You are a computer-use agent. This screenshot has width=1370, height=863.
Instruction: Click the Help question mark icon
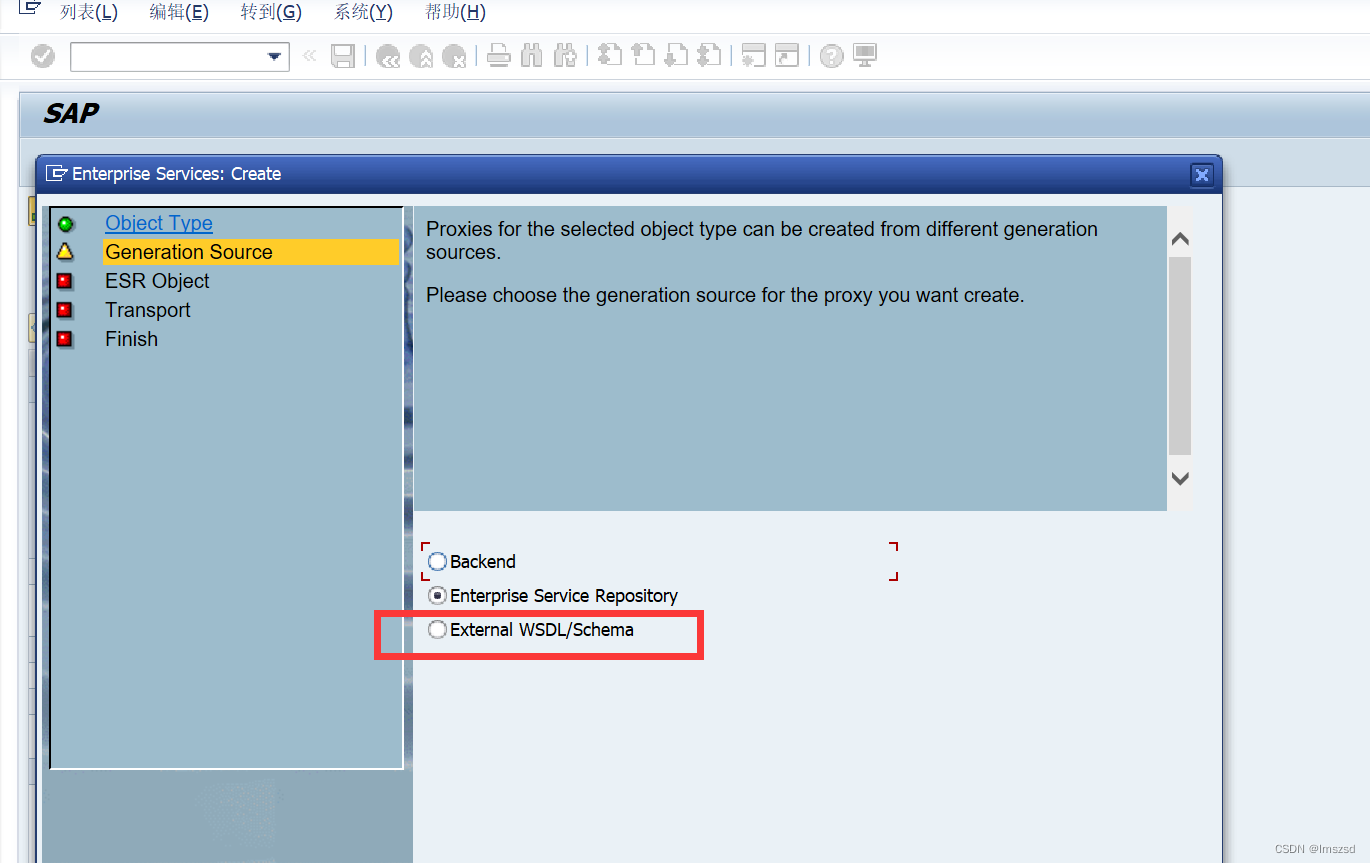pos(831,56)
